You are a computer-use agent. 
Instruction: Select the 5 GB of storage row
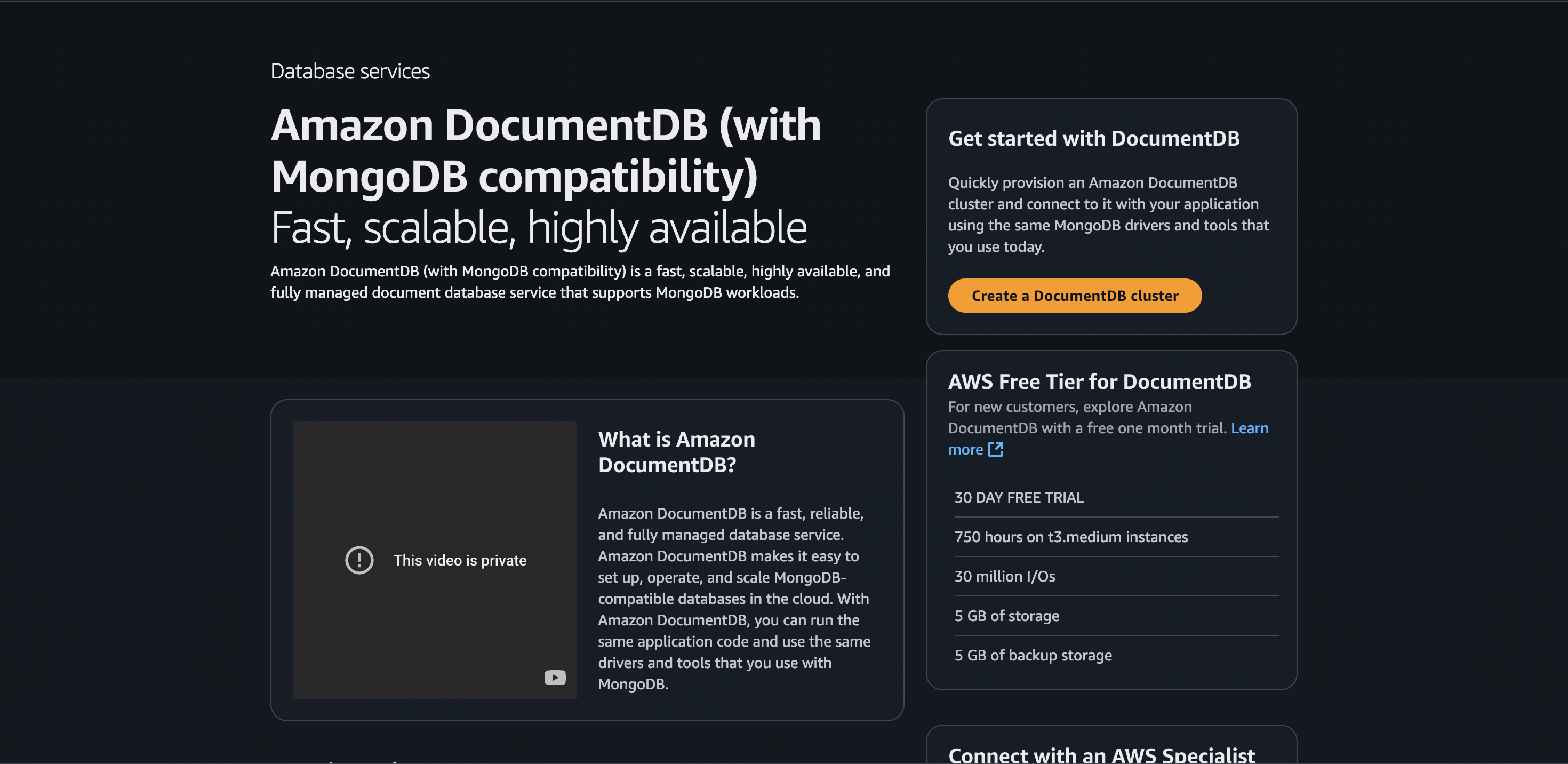pos(1006,616)
